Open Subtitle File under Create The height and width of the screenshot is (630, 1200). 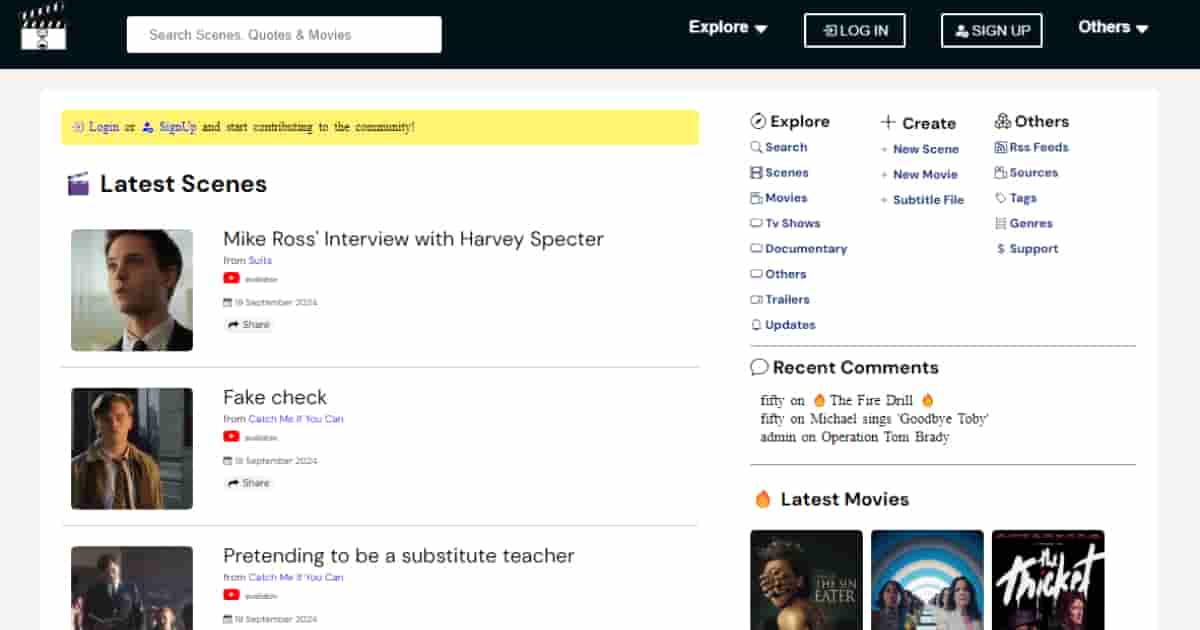[x=928, y=200]
